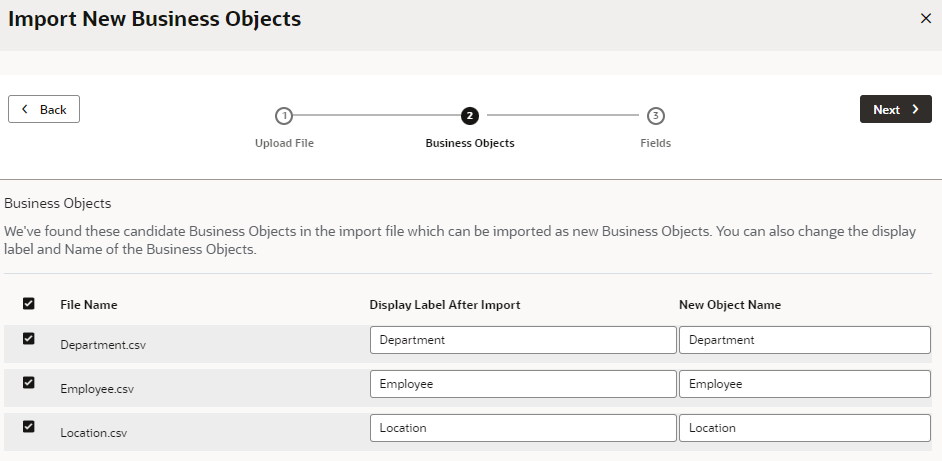Screen dimensions: 942x461
Task: Click the Location new object name field
Action: pos(804,428)
